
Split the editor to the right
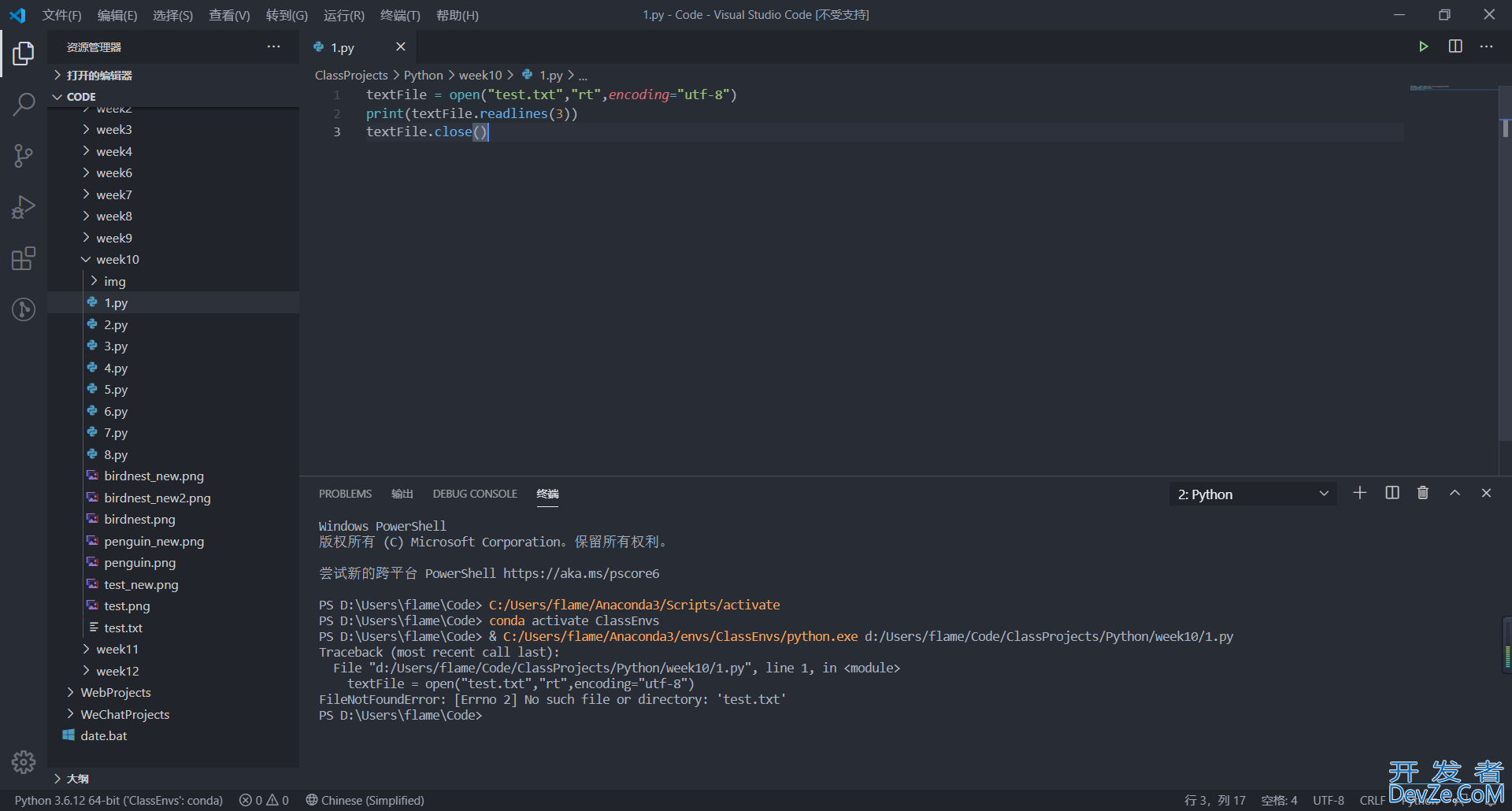point(1455,46)
